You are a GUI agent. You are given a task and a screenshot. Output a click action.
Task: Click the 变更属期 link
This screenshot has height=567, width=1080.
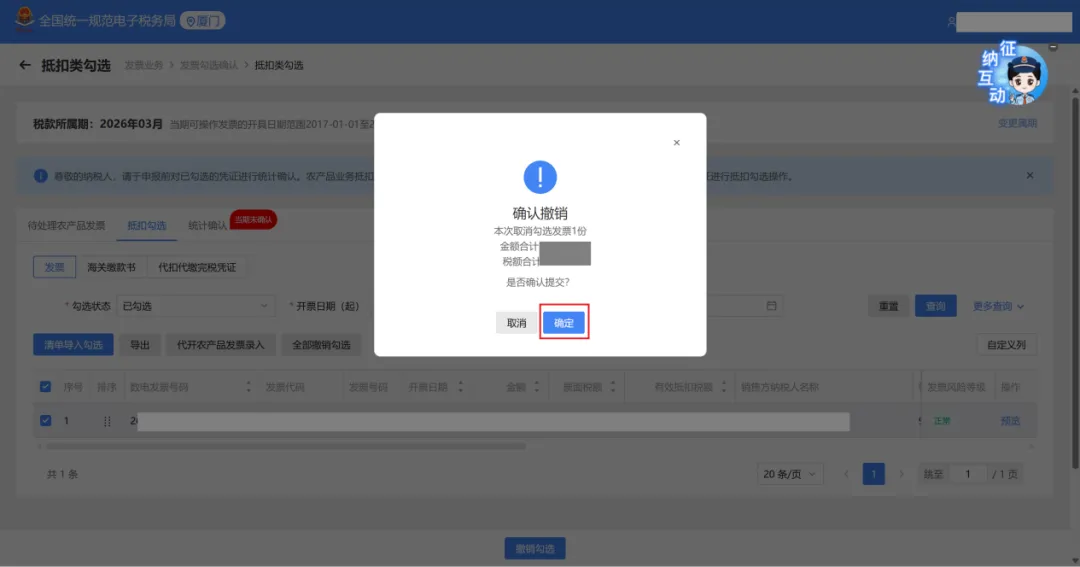point(1017,123)
